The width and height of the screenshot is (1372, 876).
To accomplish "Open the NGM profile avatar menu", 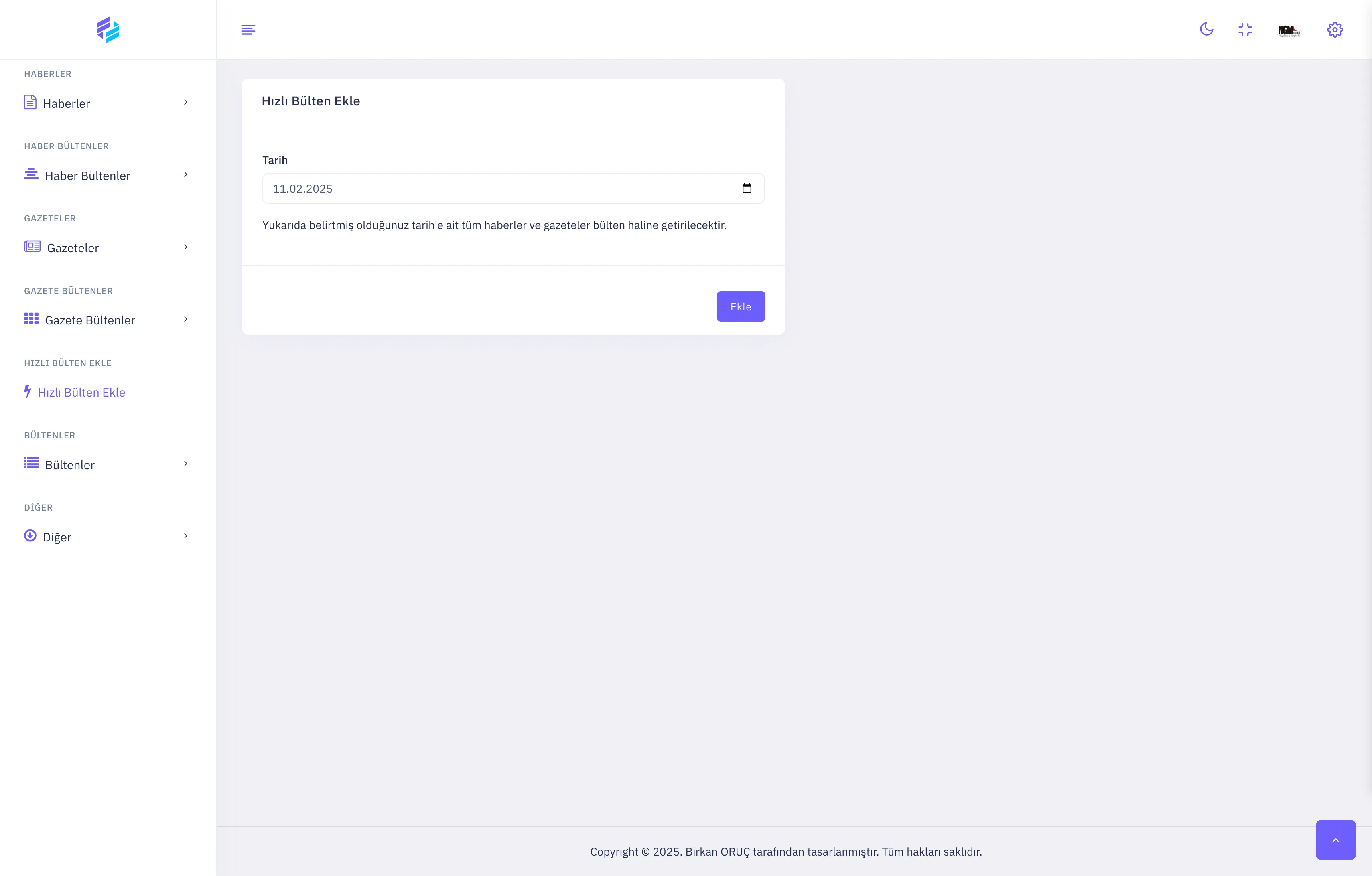I will point(1289,30).
